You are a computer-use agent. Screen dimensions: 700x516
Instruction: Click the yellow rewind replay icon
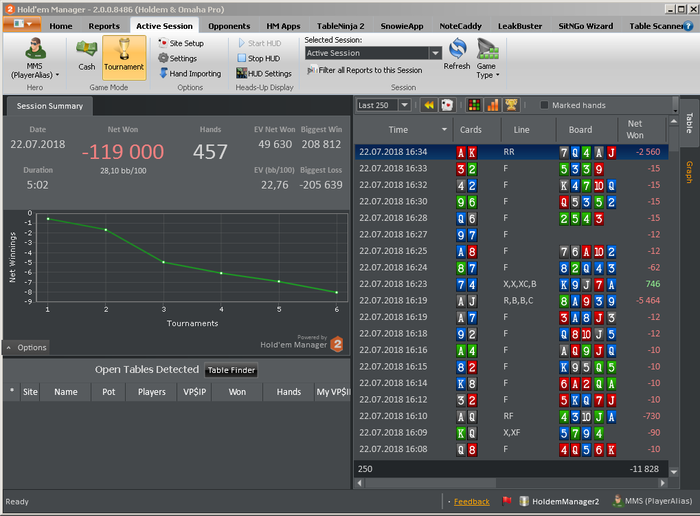429,105
